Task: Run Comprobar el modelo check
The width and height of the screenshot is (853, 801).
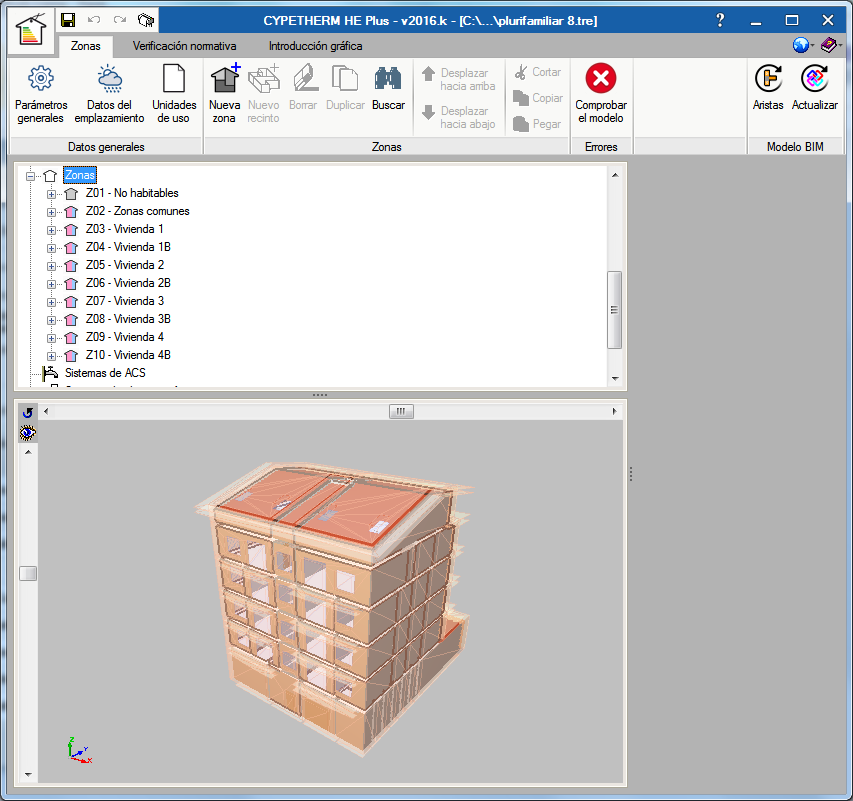Action: pos(601,95)
